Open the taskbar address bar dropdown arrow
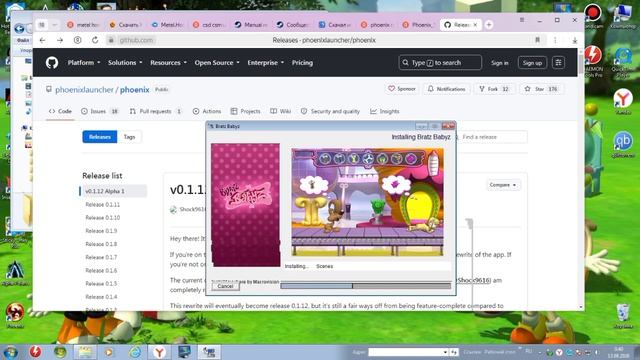The image size is (640, 360). pyautogui.click(x=445, y=352)
